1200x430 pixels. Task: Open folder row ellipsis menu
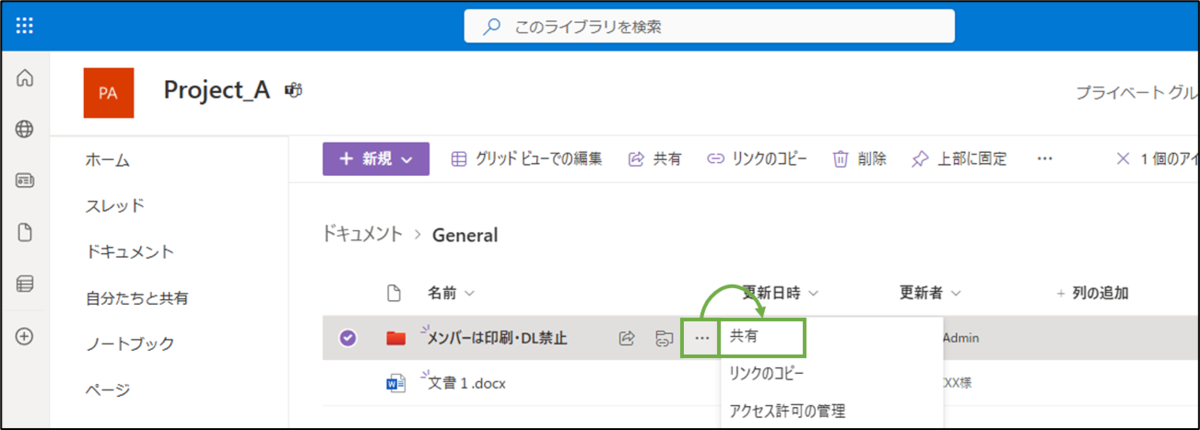[701, 338]
